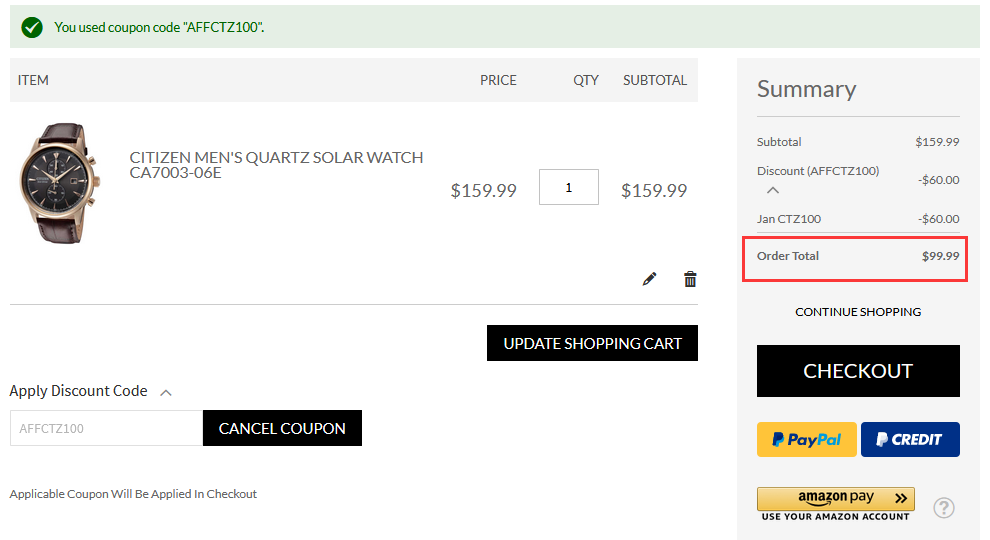The height and width of the screenshot is (540, 990).
Task: Focus the quantity input field
Action: [x=569, y=187]
